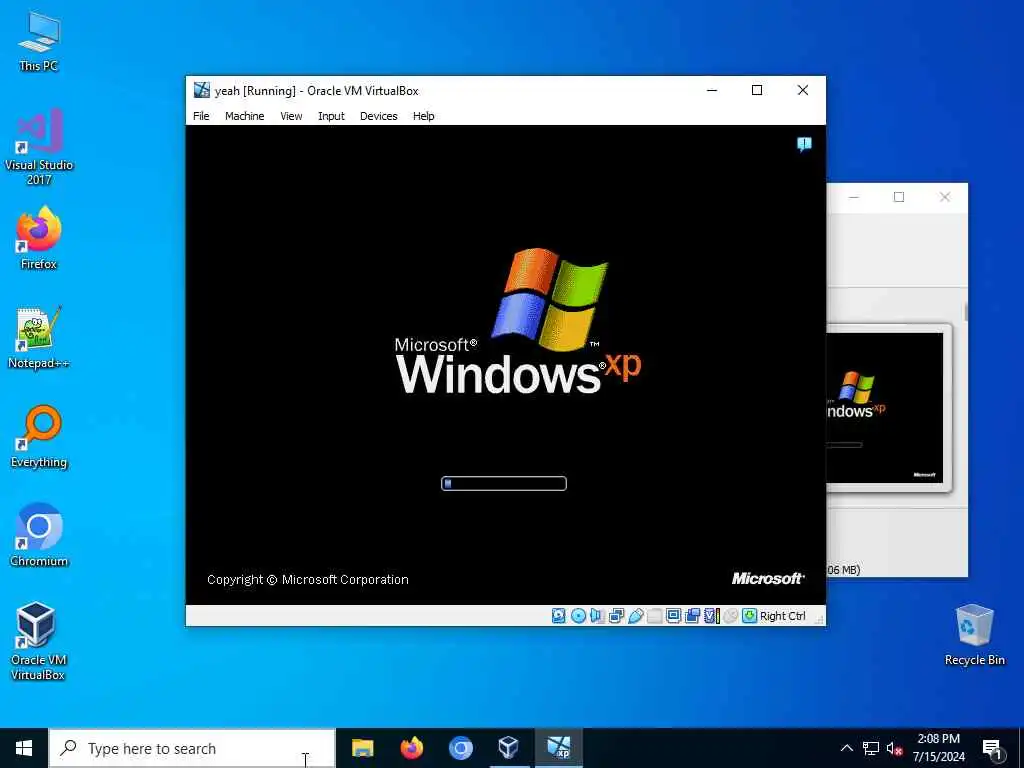Click the Windows XP VM preview thumbnail
This screenshot has height=768, width=1024.
pyautogui.click(x=885, y=408)
